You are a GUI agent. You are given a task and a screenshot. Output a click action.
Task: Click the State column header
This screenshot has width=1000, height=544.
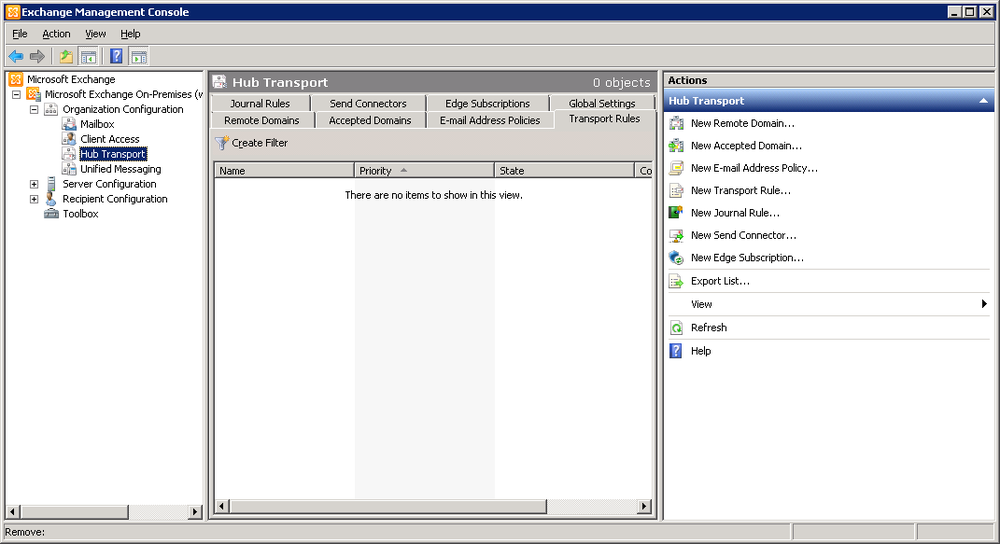564,170
